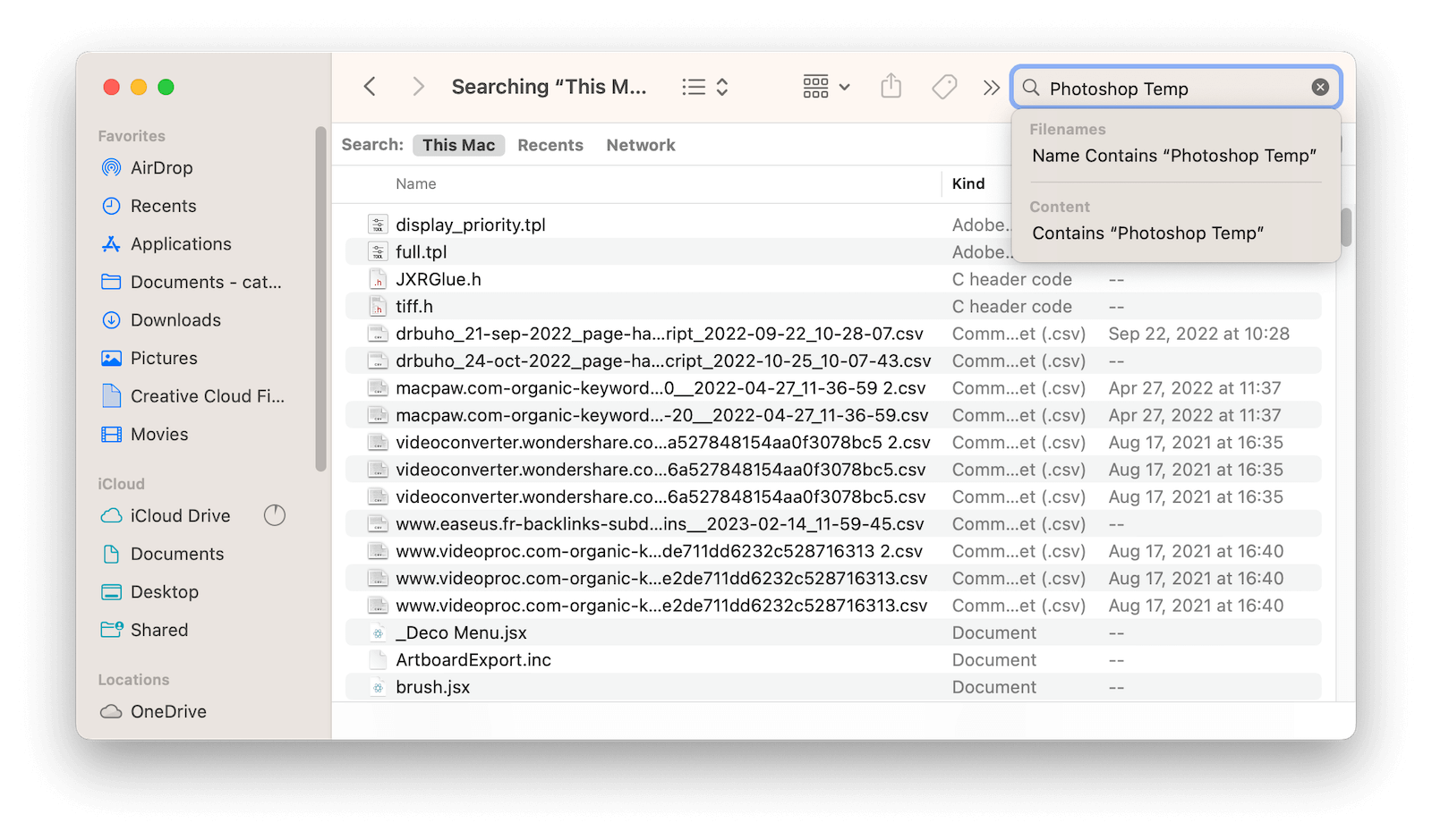Close the Finder window with red button

coord(112,87)
